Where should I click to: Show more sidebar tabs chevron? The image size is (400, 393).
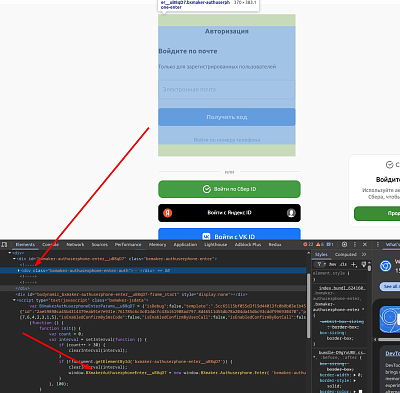click(364, 254)
